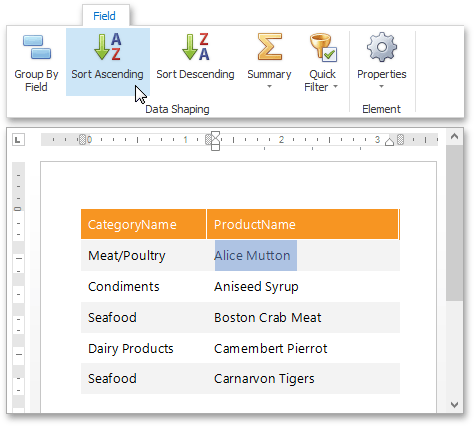Click the Group By Field icon
The height and width of the screenshot is (426, 474).
tap(37, 47)
